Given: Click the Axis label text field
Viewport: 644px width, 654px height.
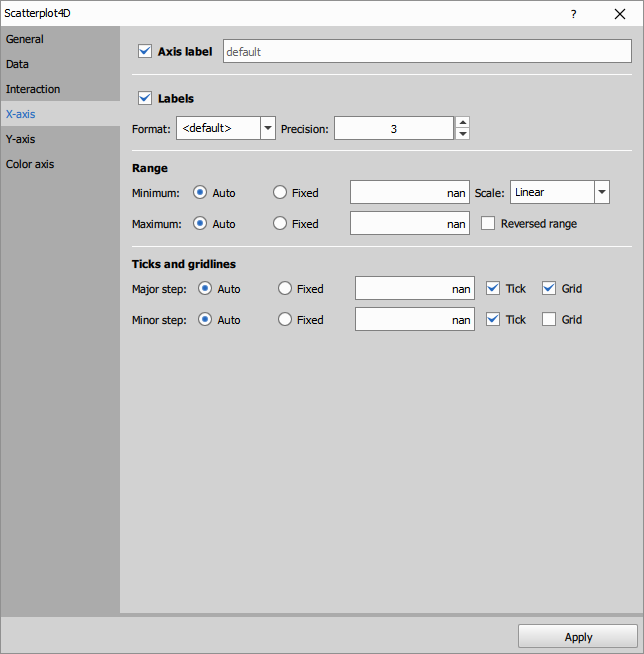Looking at the screenshot, I should [x=427, y=51].
